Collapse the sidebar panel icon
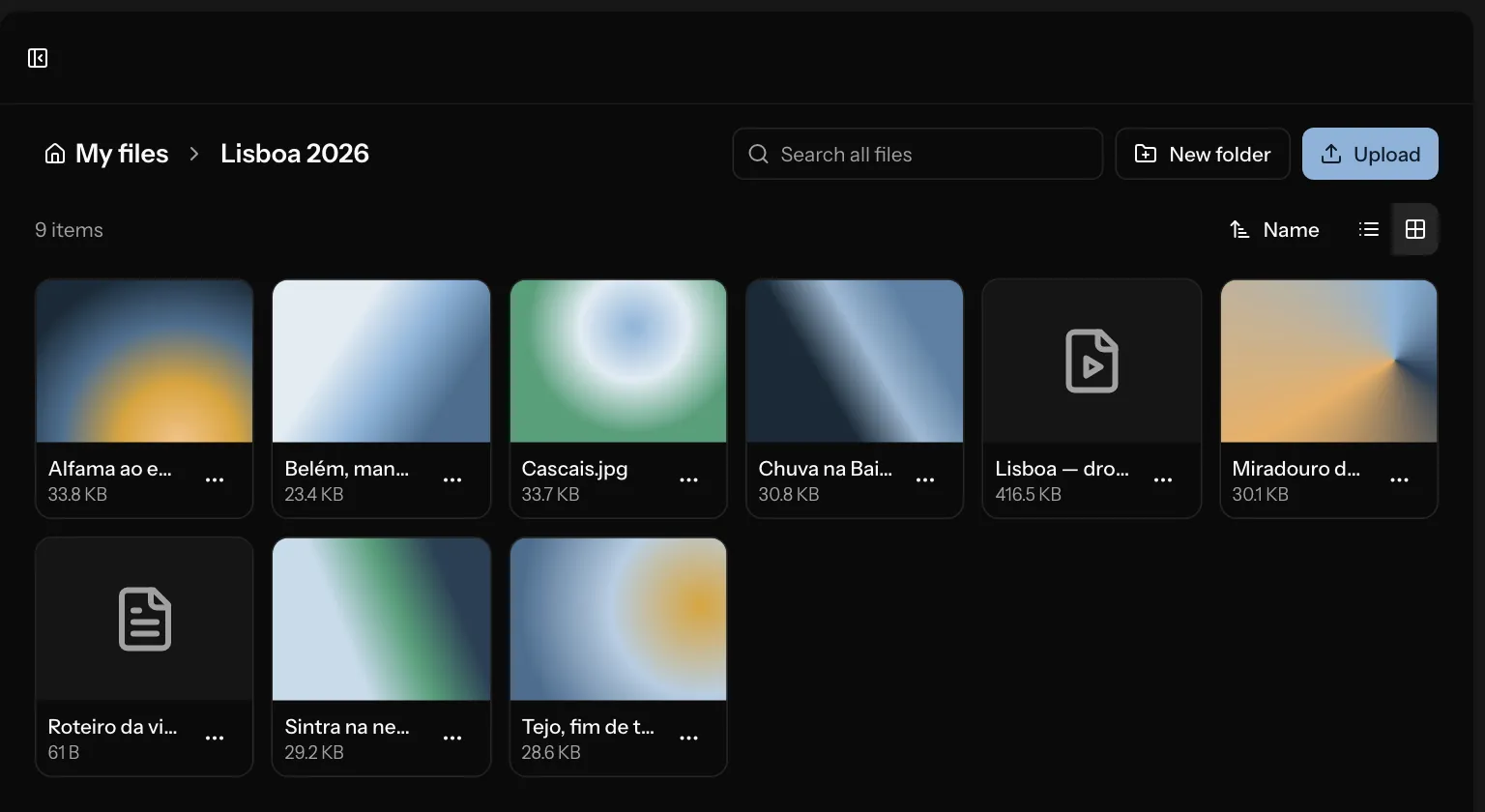 (38, 58)
